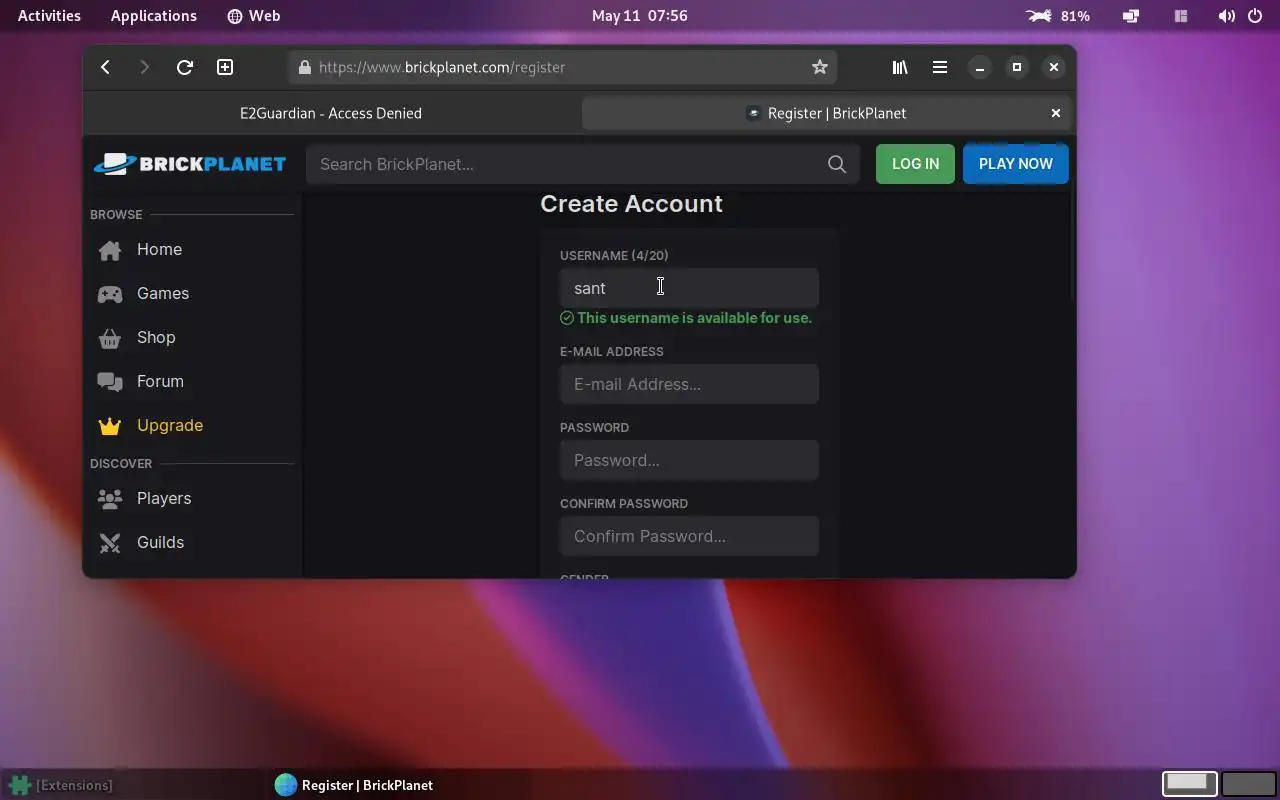
Task: Open the Applications menu
Action: (154, 16)
